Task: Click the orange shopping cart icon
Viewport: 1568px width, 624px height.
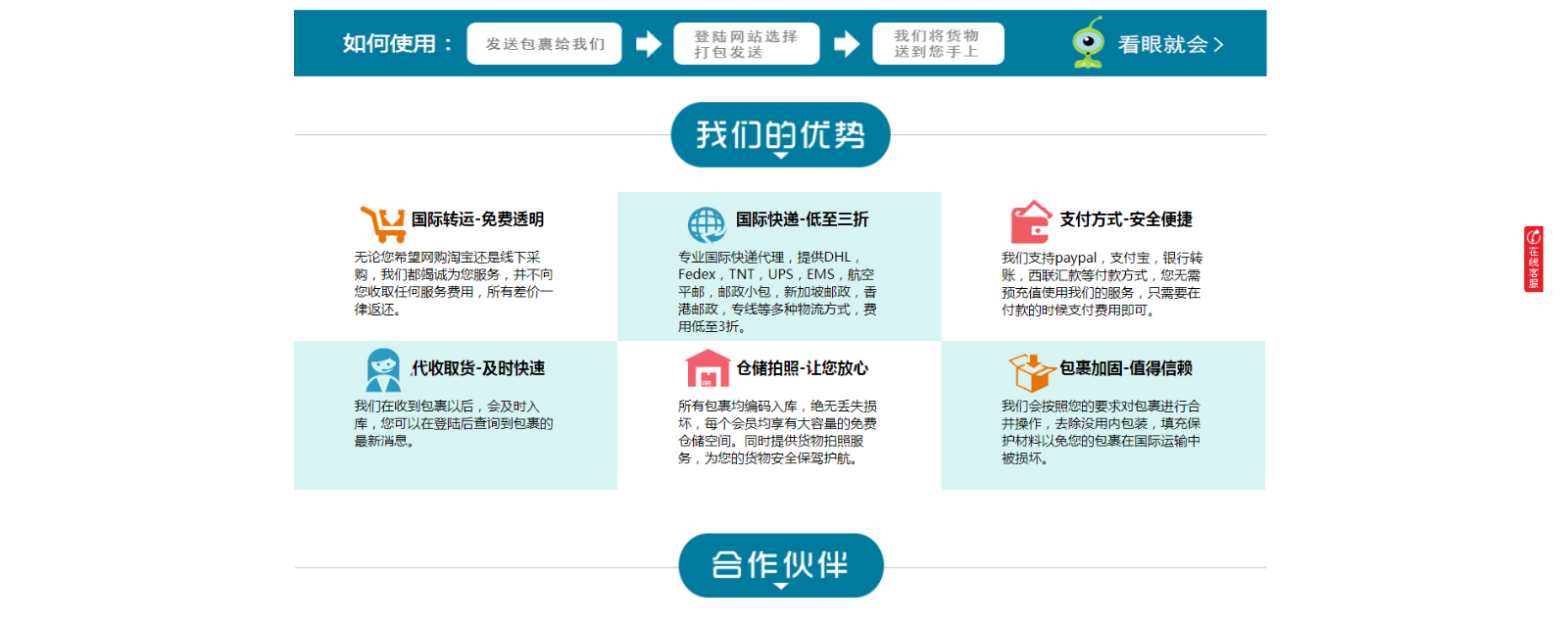Action: click(x=383, y=224)
